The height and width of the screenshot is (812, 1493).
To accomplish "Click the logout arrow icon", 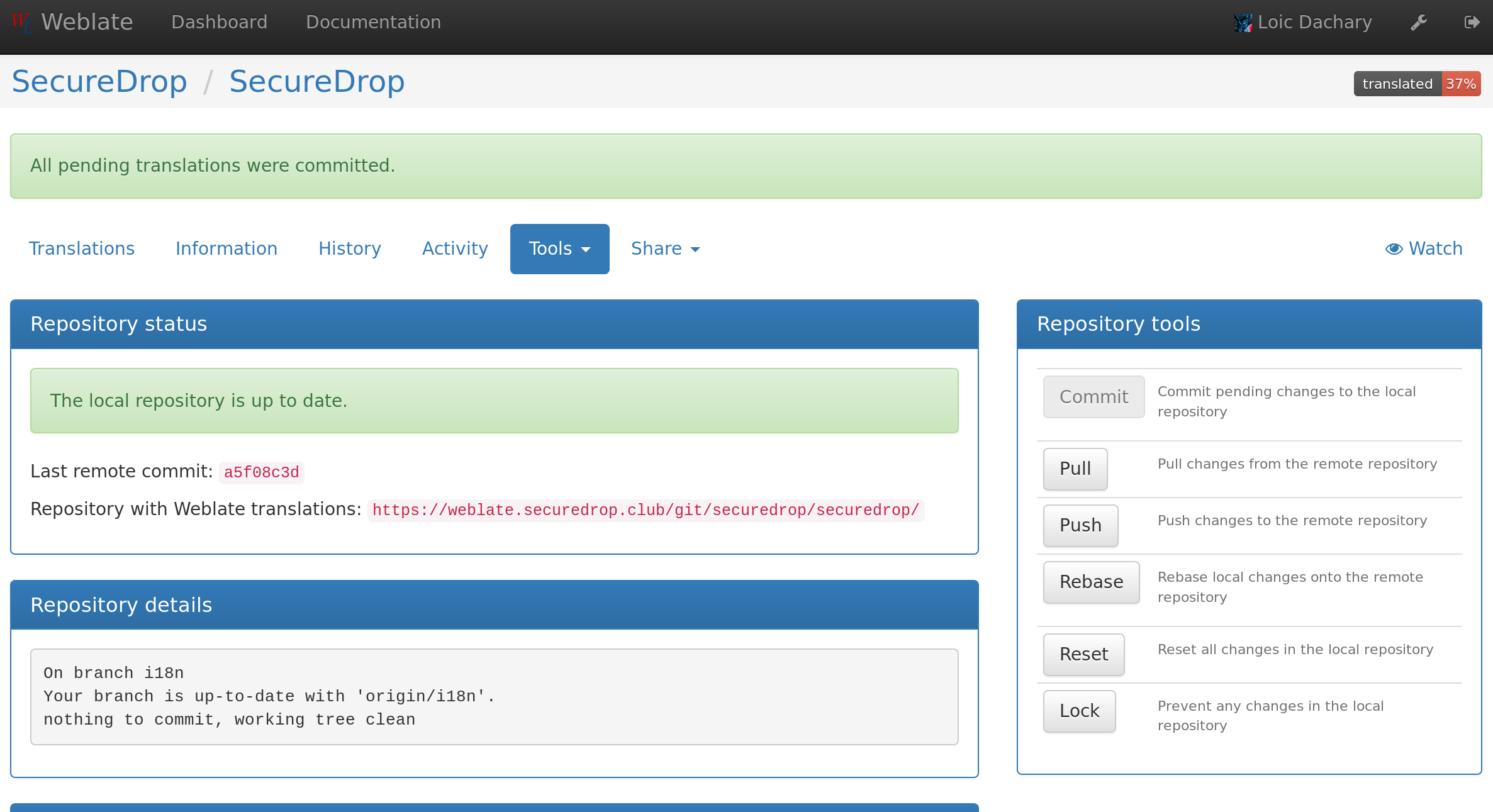I will (x=1472, y=23).
